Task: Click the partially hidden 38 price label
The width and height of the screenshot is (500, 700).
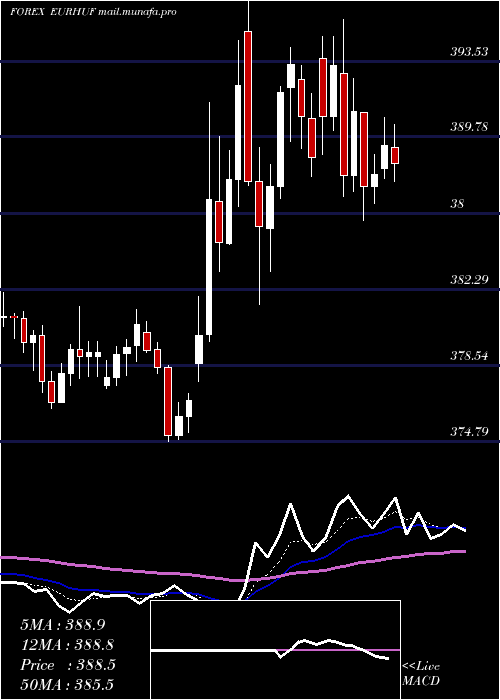Action: (x=457, y=204)
